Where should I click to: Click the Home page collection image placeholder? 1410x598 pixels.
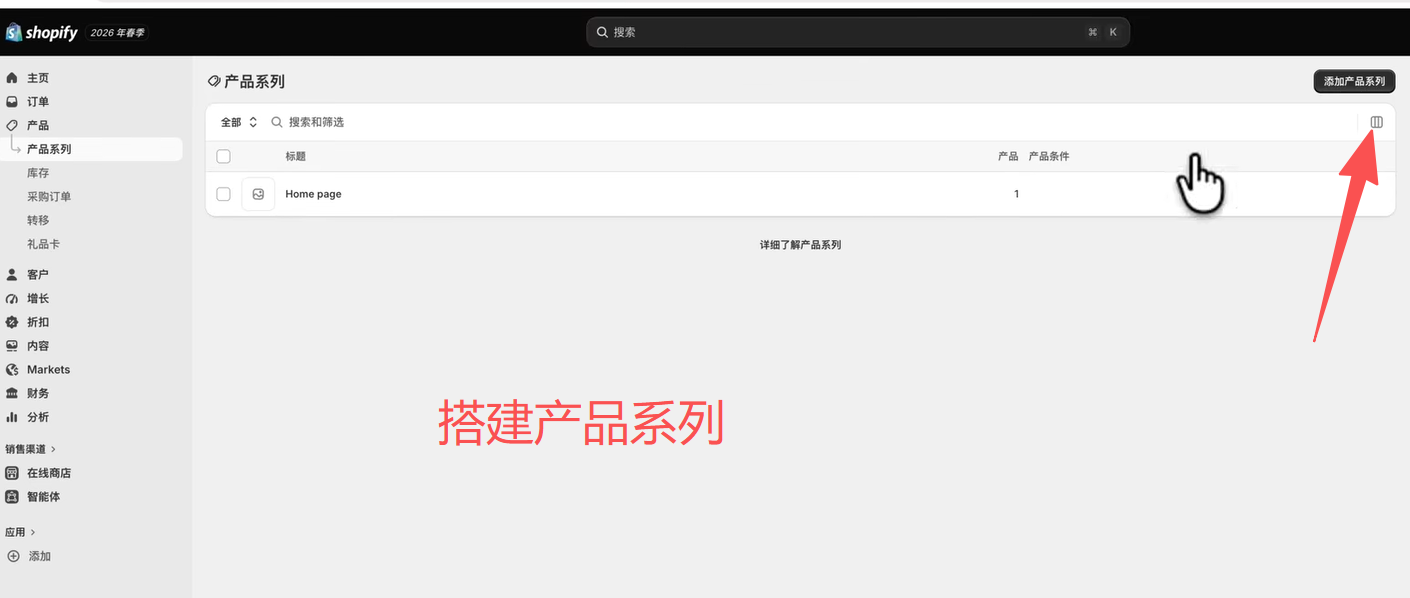pos(258,194)
